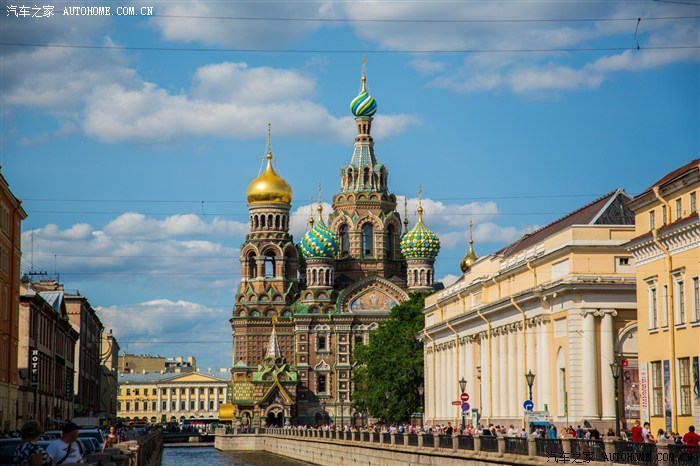This screenshot has width=700, height=466.
Task: Click the right green-yellow patterned dome
Action: 420,242
